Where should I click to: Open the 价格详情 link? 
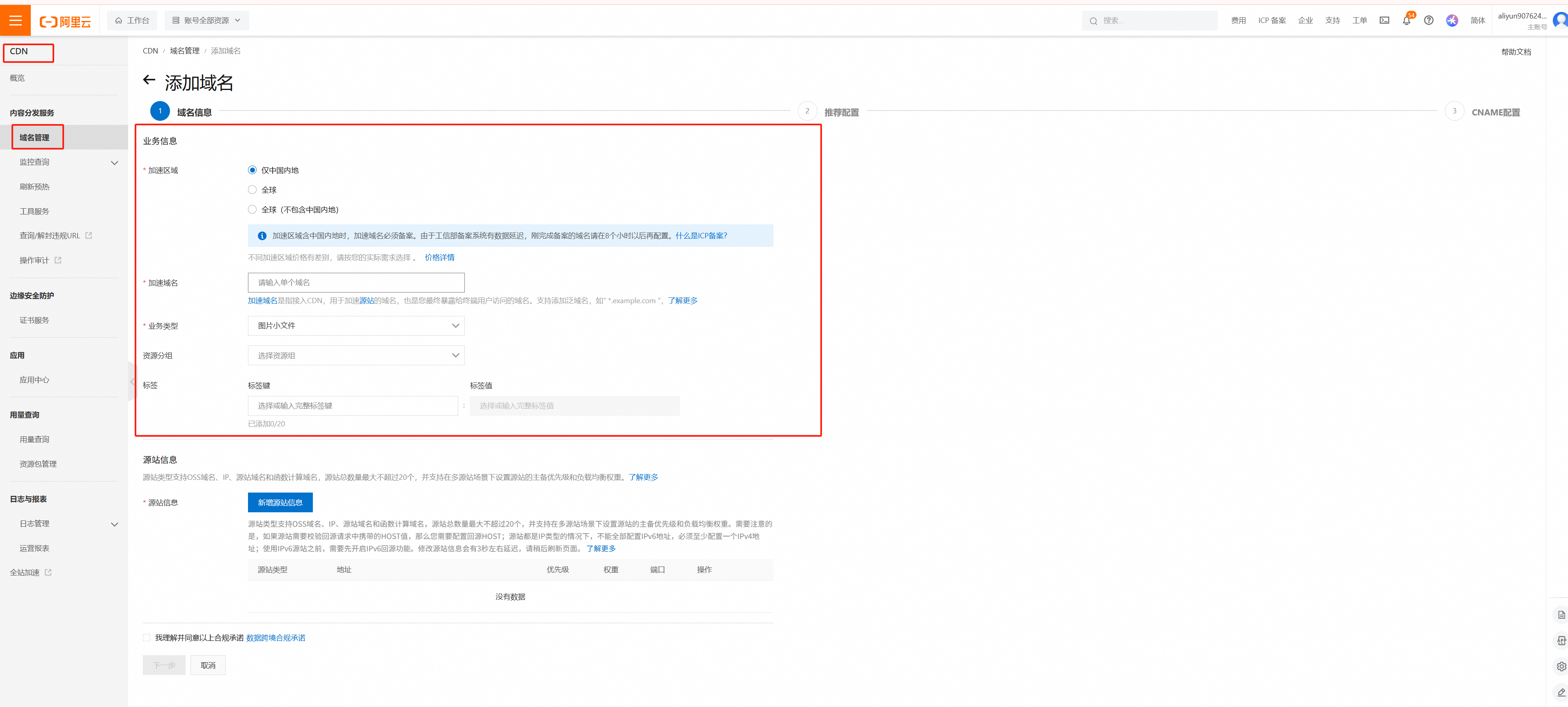439,258
